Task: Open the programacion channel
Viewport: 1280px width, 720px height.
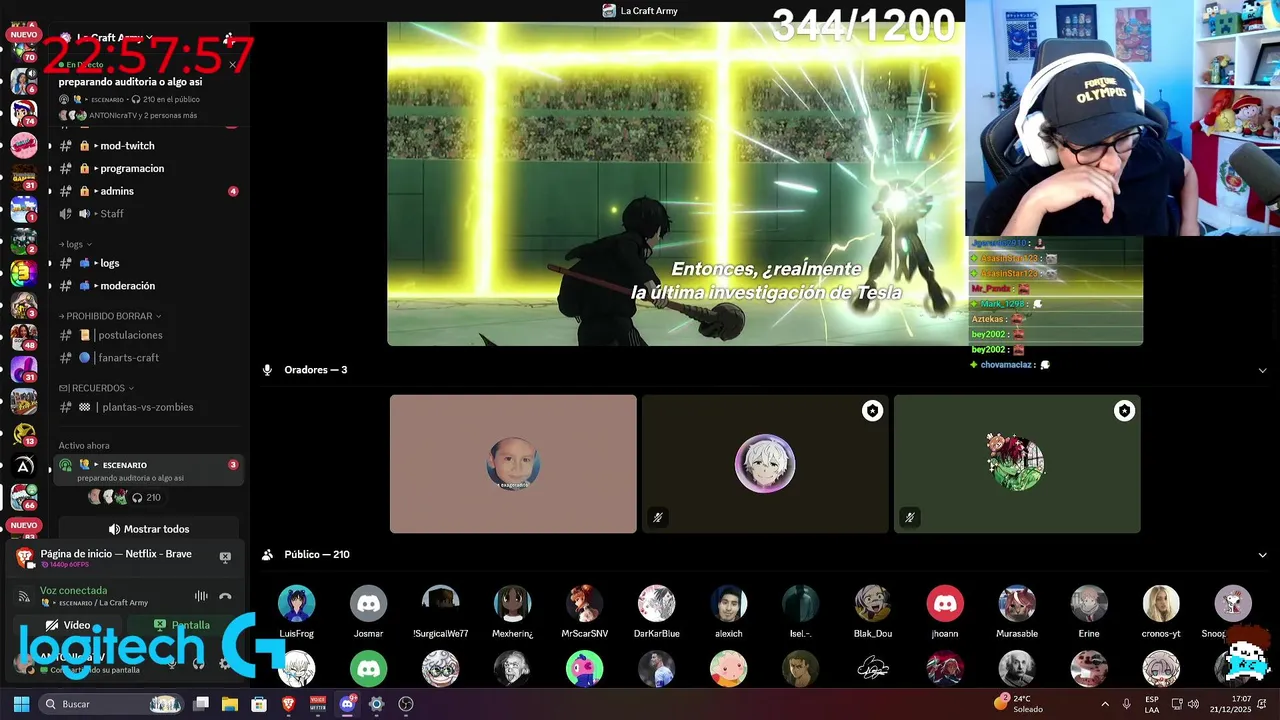Action: click(x=147, y=168)
